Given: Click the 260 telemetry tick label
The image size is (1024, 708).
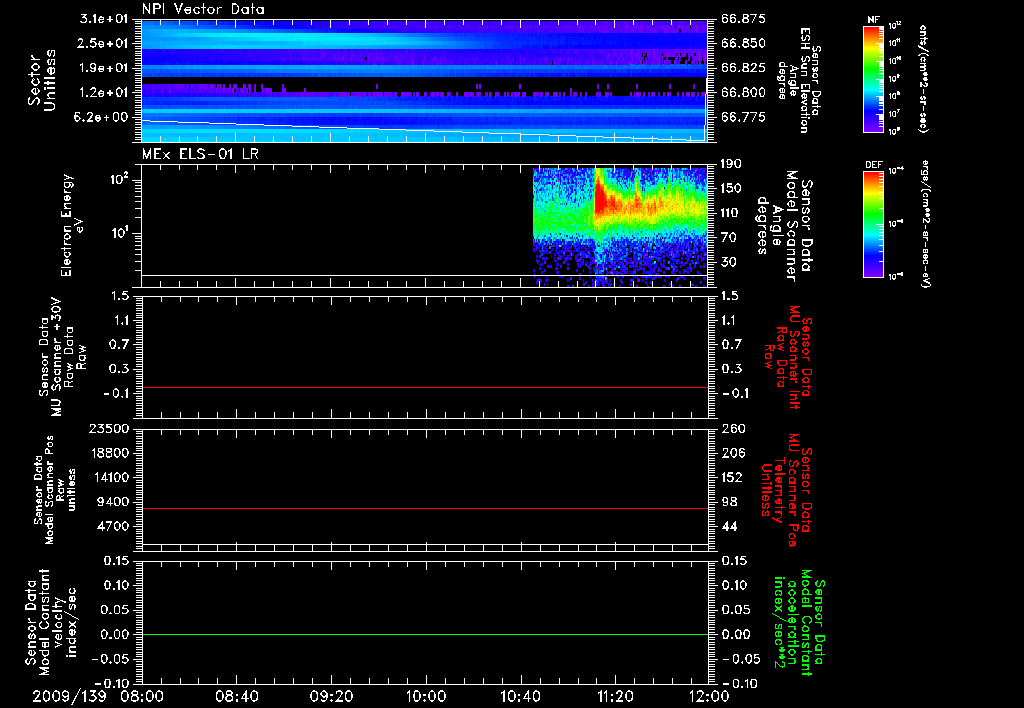Looking at the screenshot, I should (x=732, y=429).
